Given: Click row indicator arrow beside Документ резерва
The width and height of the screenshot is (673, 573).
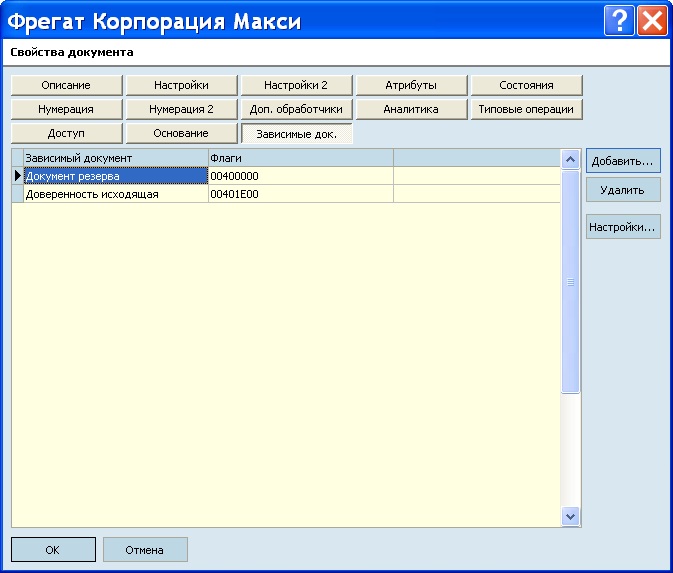Looking at the screenshot, I should pyautogui.click(x=18, y=176).
